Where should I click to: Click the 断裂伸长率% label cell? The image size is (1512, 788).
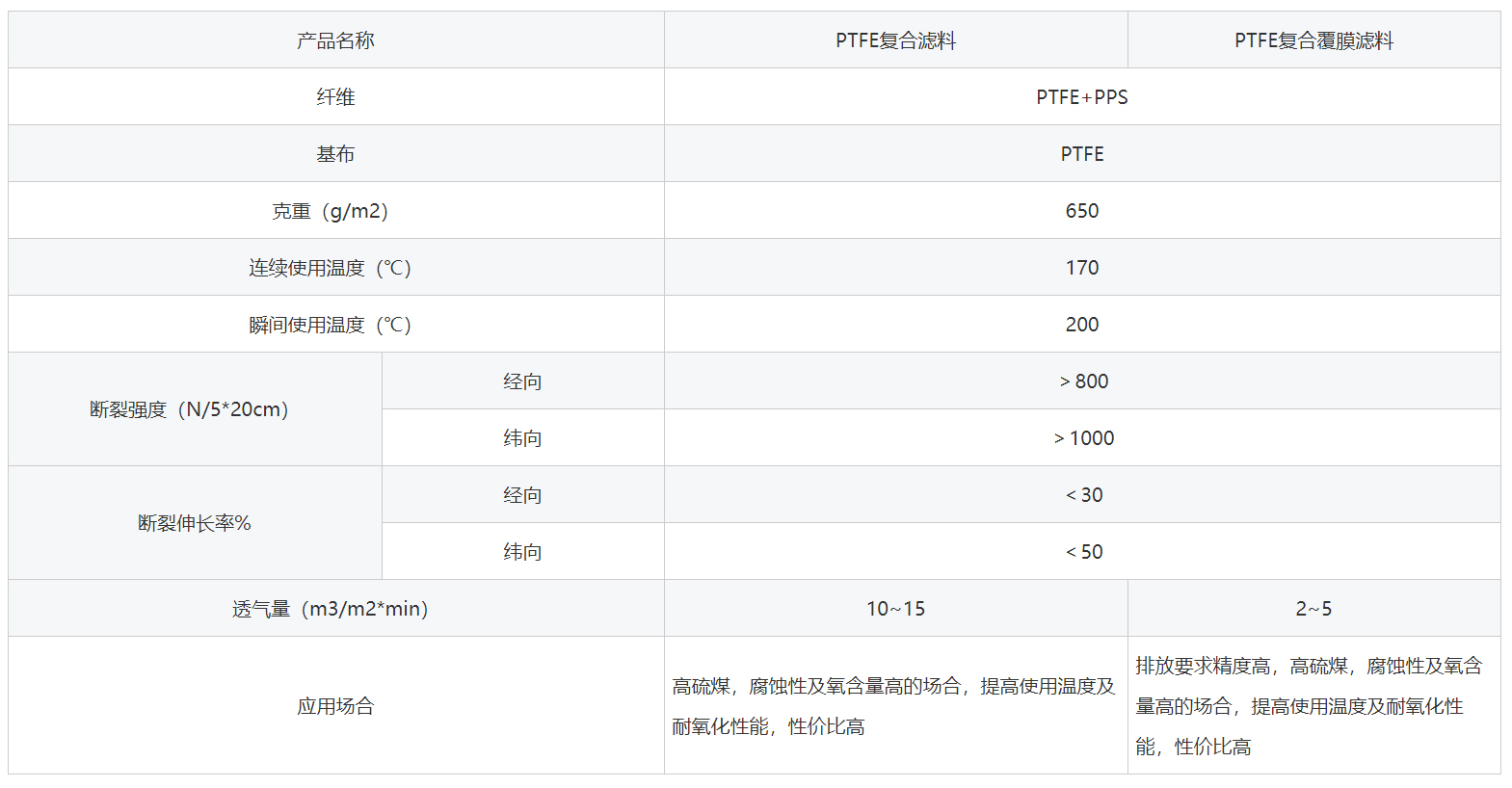tap(194, 523)
